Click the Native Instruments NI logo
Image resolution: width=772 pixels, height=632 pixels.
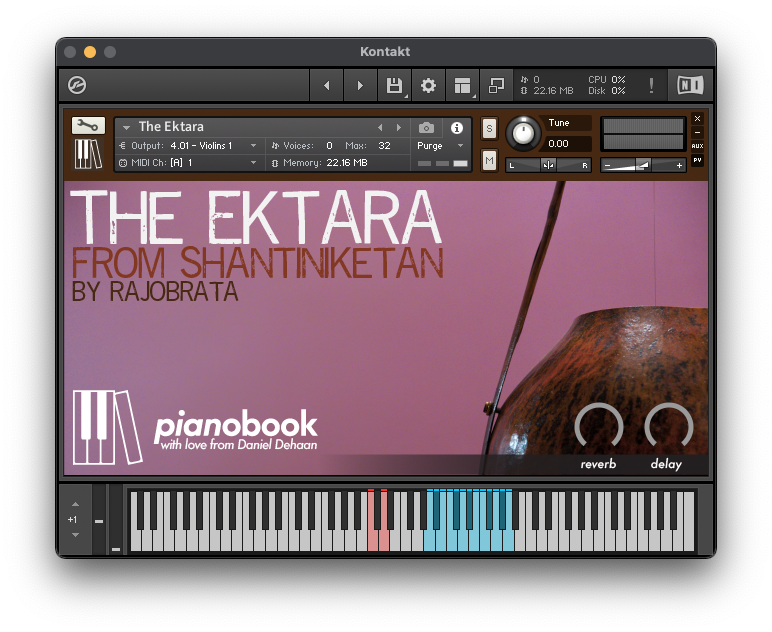pos(690,86)
